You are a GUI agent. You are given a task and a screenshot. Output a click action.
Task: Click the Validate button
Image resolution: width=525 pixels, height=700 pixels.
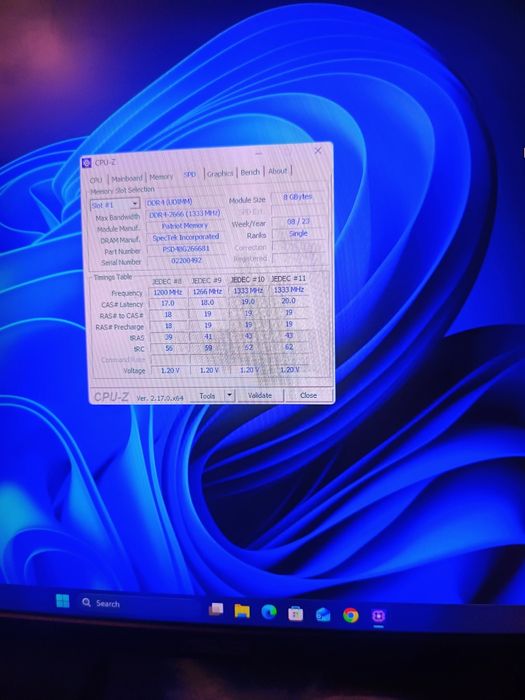pos(260,395)
